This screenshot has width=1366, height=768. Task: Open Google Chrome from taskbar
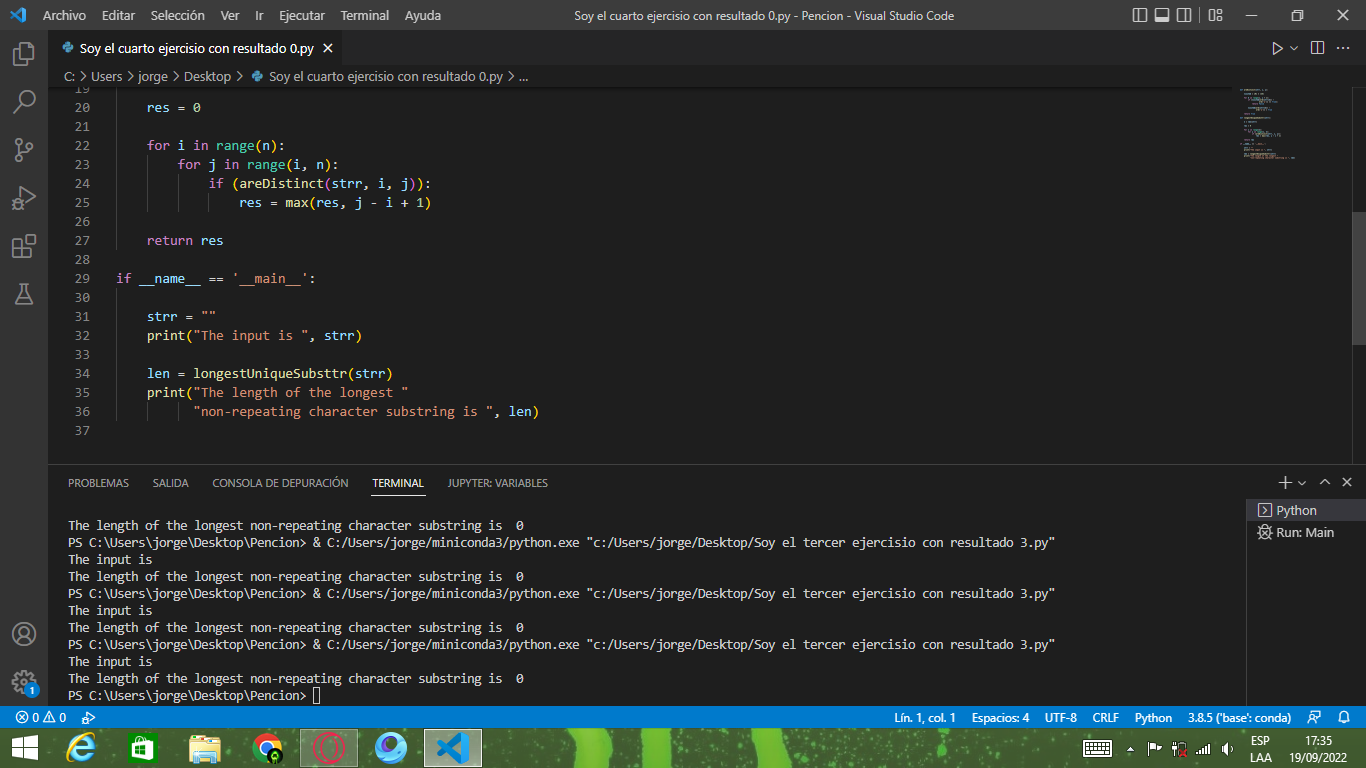[x=267, y=748]
